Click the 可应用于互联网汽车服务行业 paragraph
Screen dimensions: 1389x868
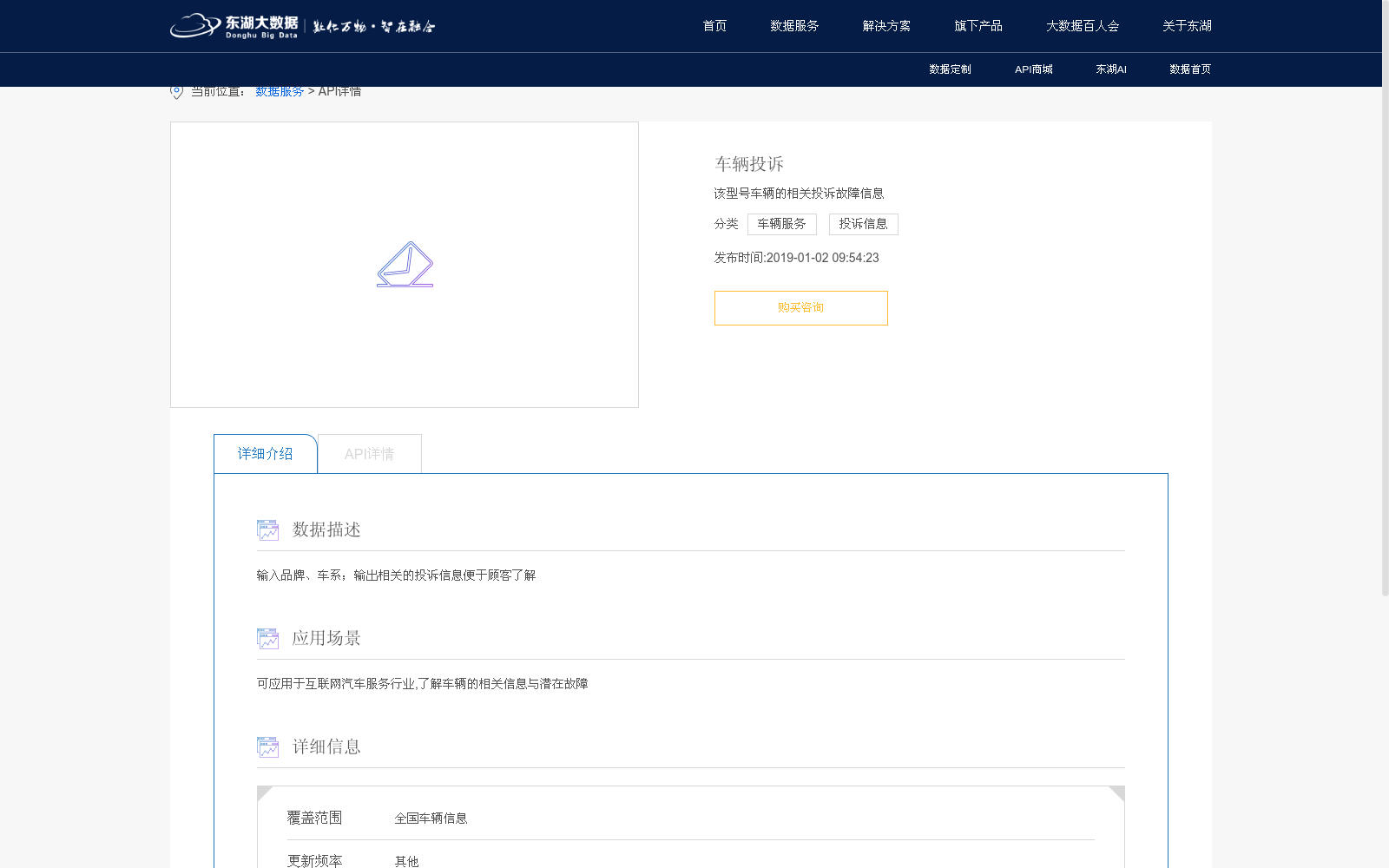[x=422, y=684]
